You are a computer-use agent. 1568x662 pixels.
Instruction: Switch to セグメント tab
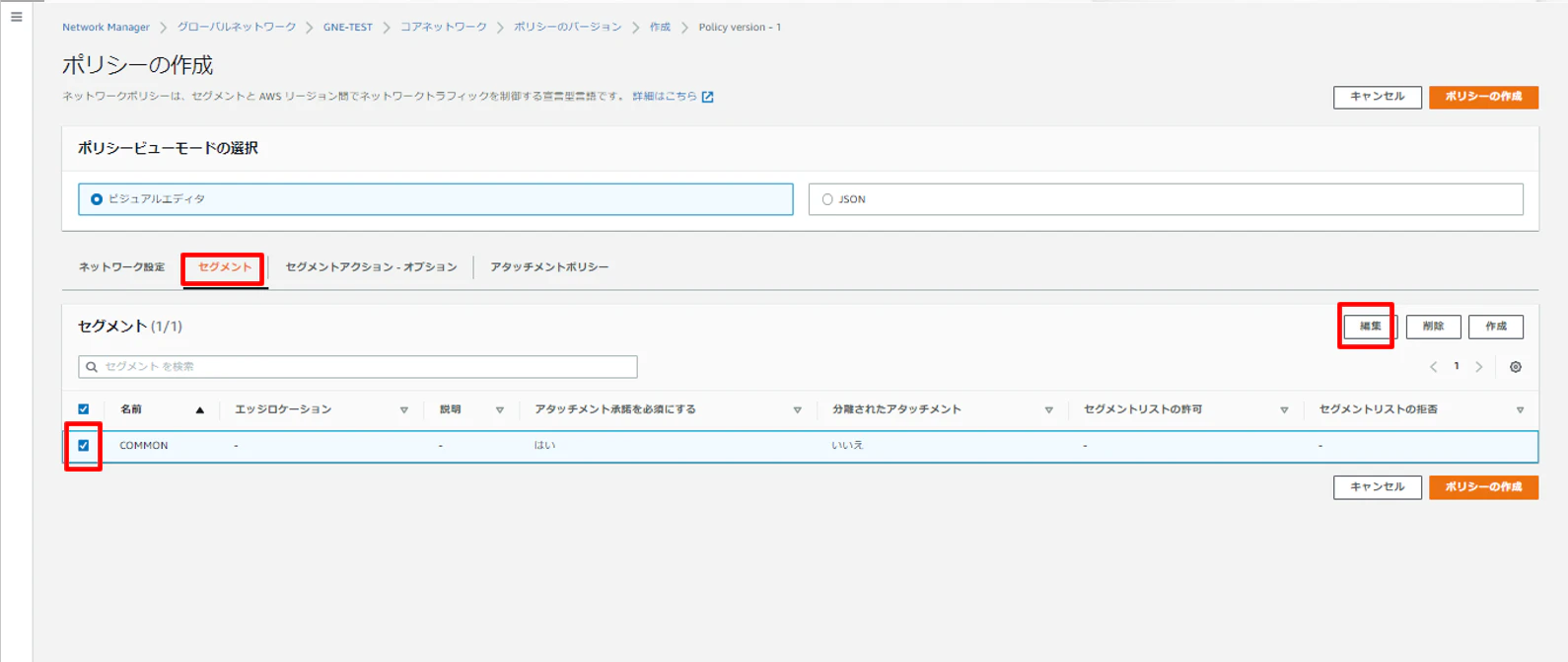(225, 267)
